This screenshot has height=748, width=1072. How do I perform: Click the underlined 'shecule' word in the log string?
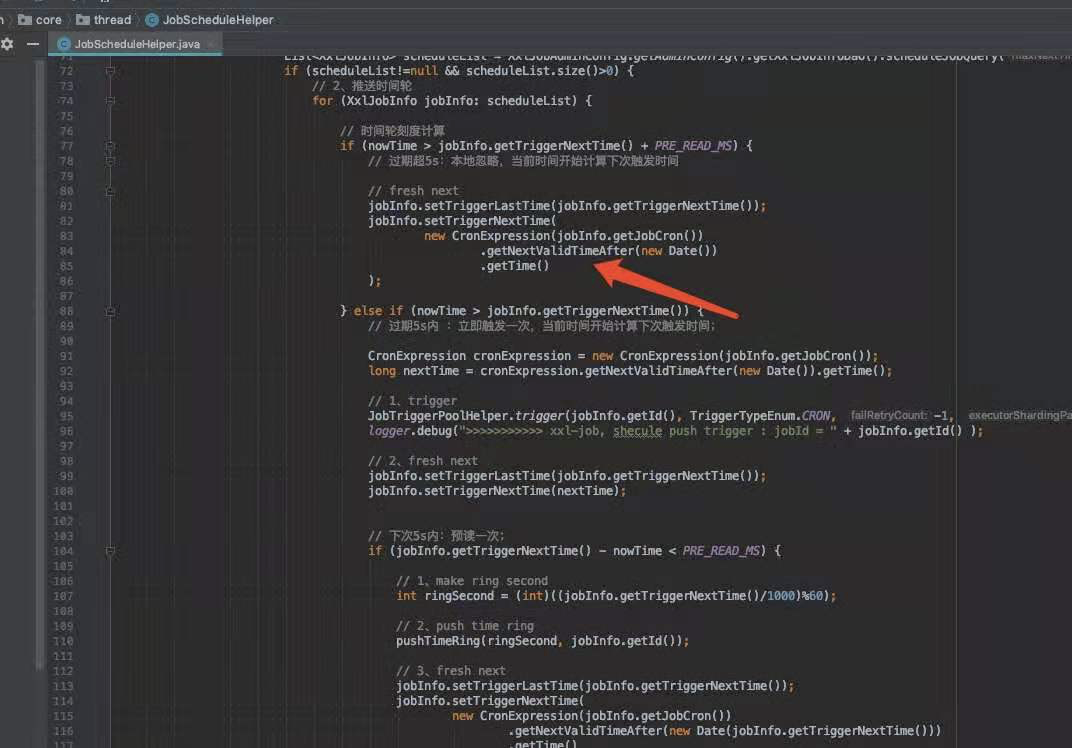(x=637, y=431)
